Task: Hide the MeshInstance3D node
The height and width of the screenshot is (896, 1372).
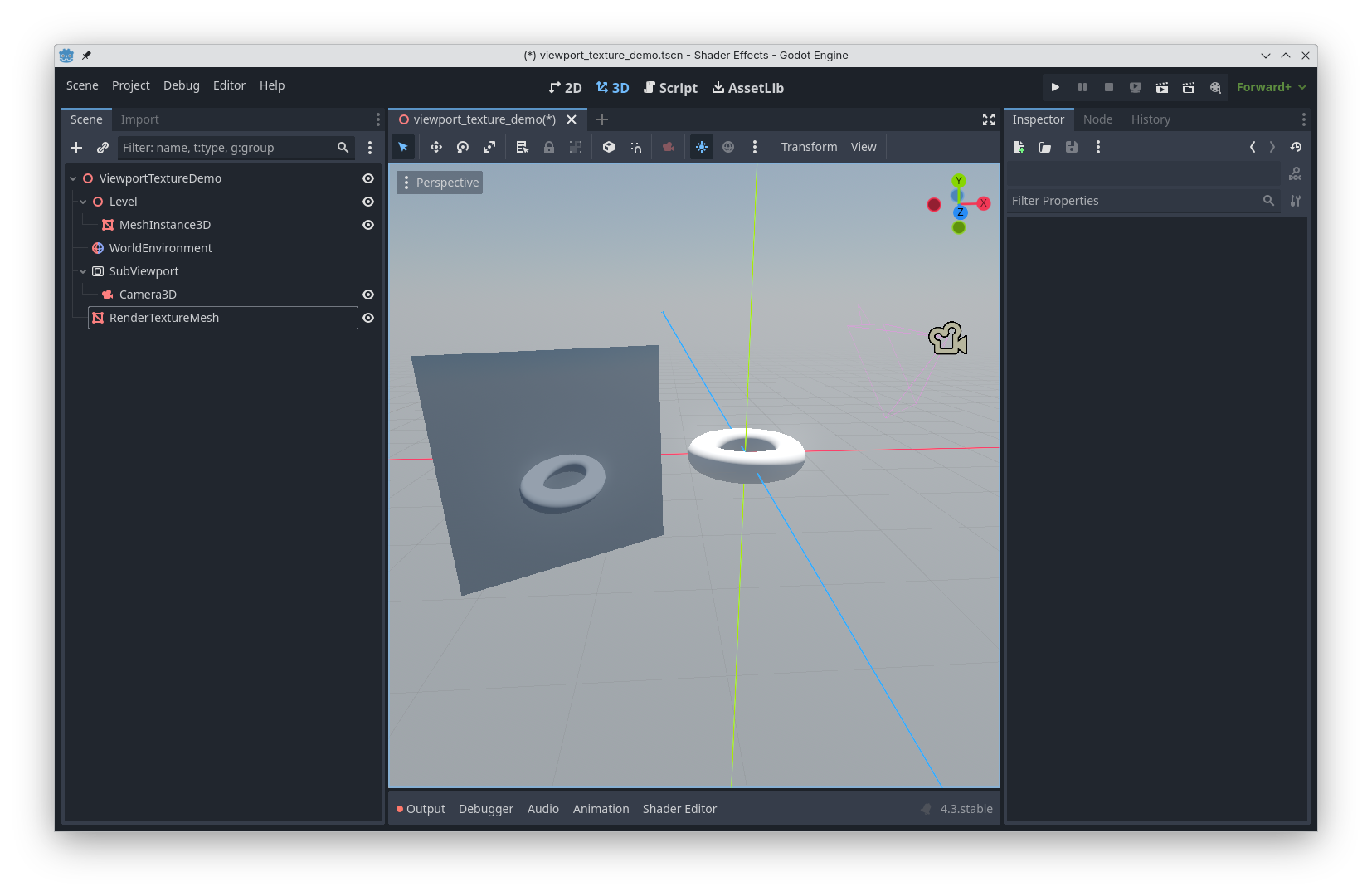Action: [x=368, y=225]
